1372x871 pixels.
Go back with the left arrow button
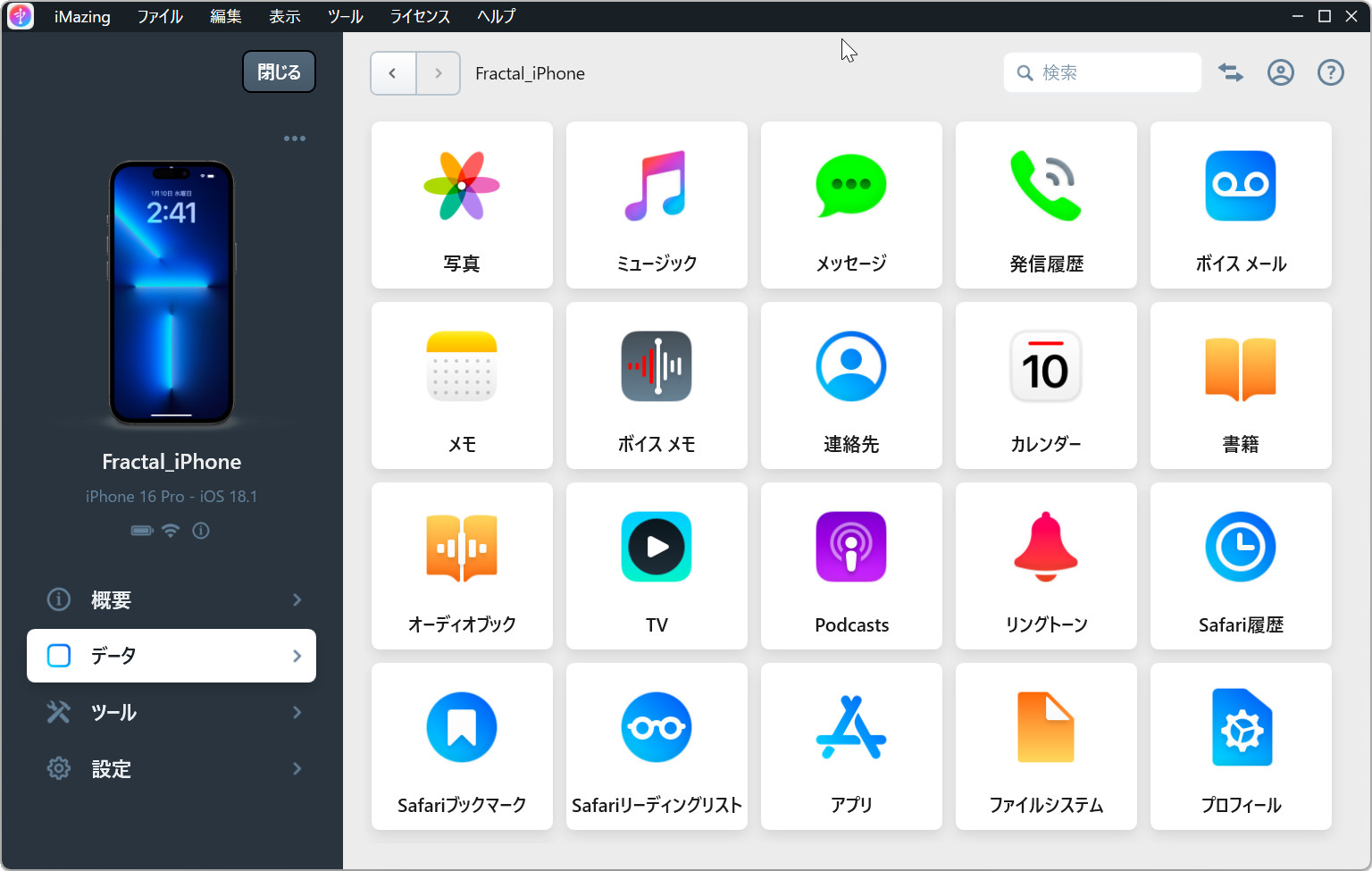(x=393, y=73)
